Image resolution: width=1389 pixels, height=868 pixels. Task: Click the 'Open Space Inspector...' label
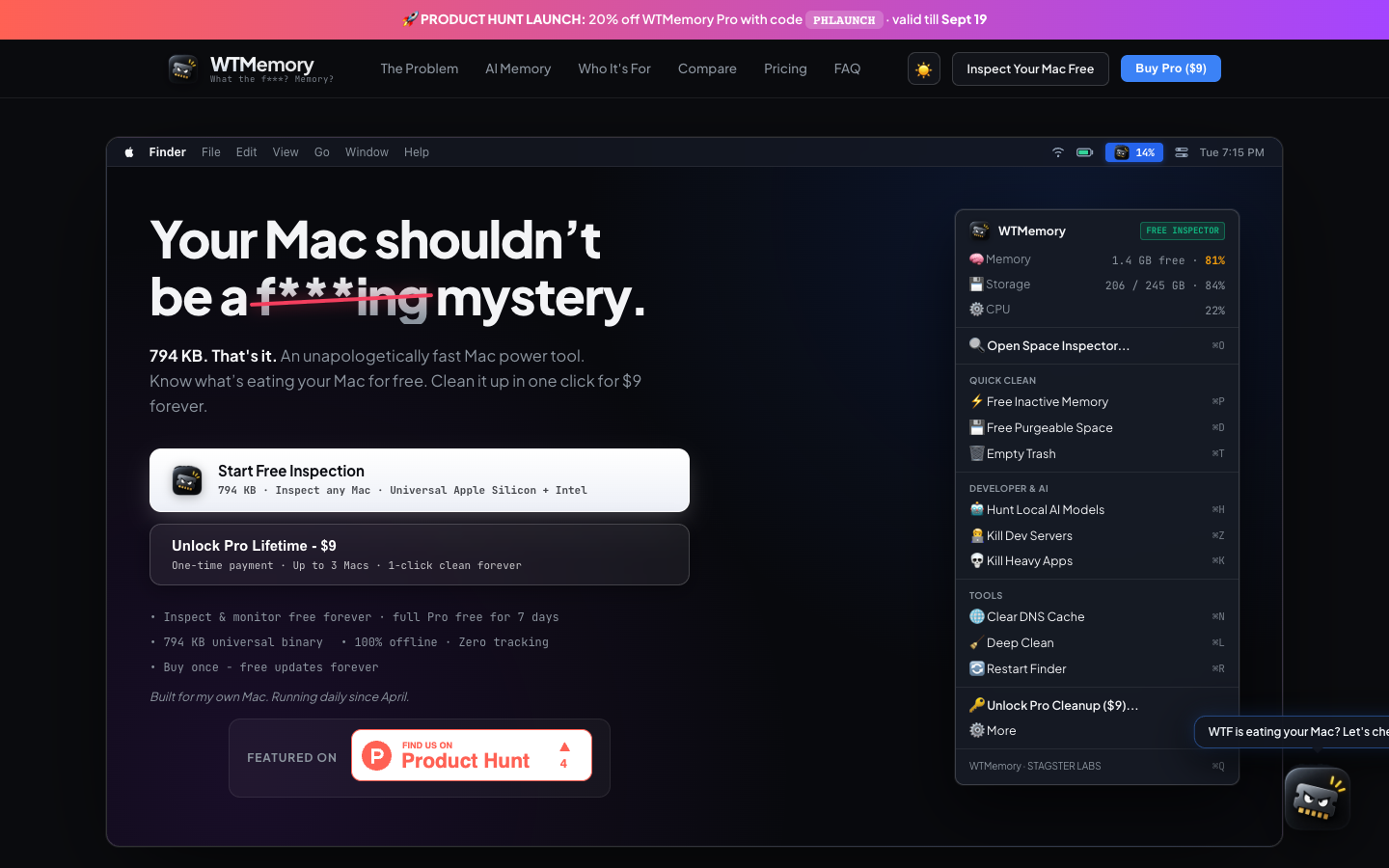(1058, 345)
